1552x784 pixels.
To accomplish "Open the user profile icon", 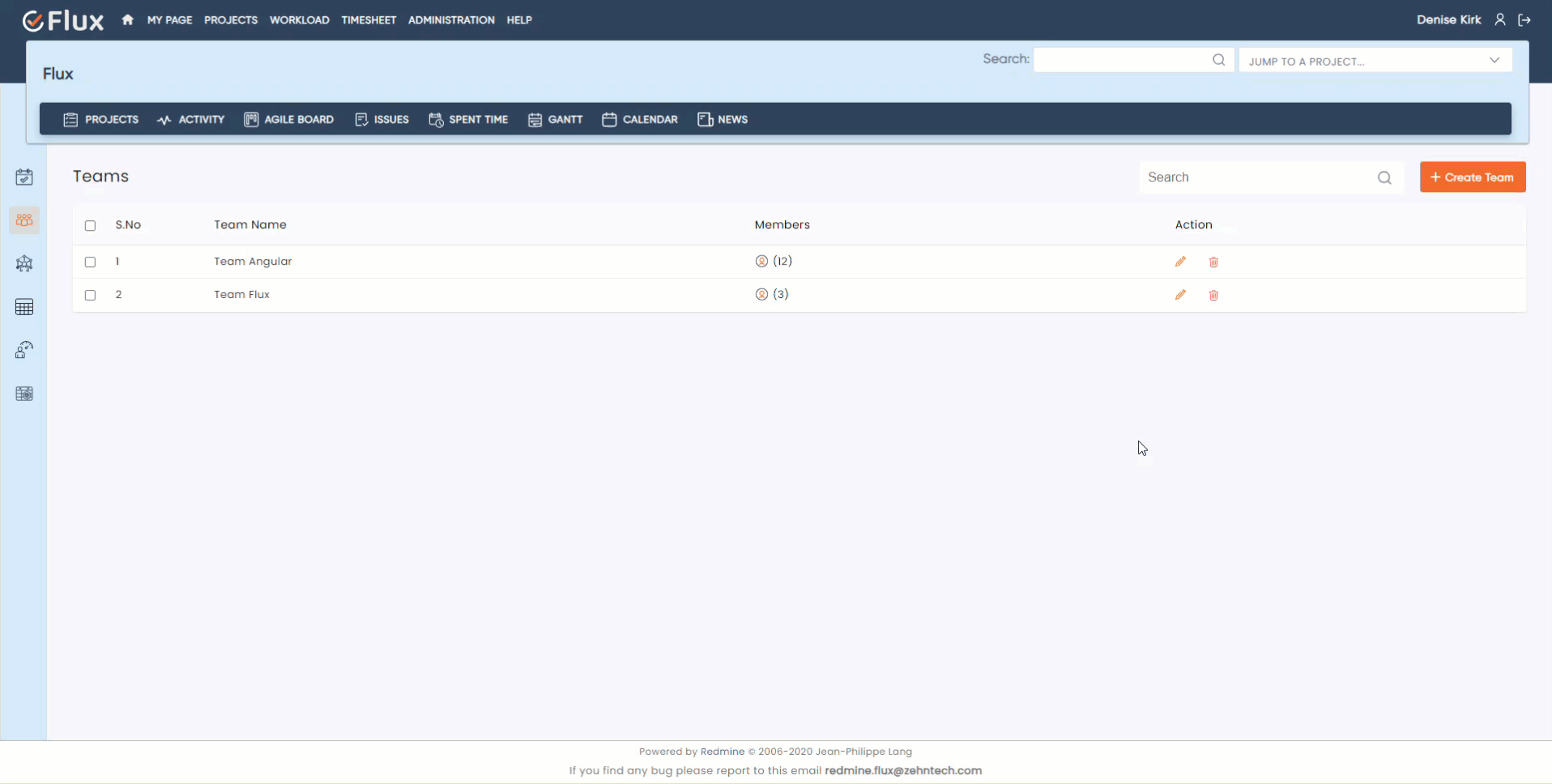I will point(1500,19).
